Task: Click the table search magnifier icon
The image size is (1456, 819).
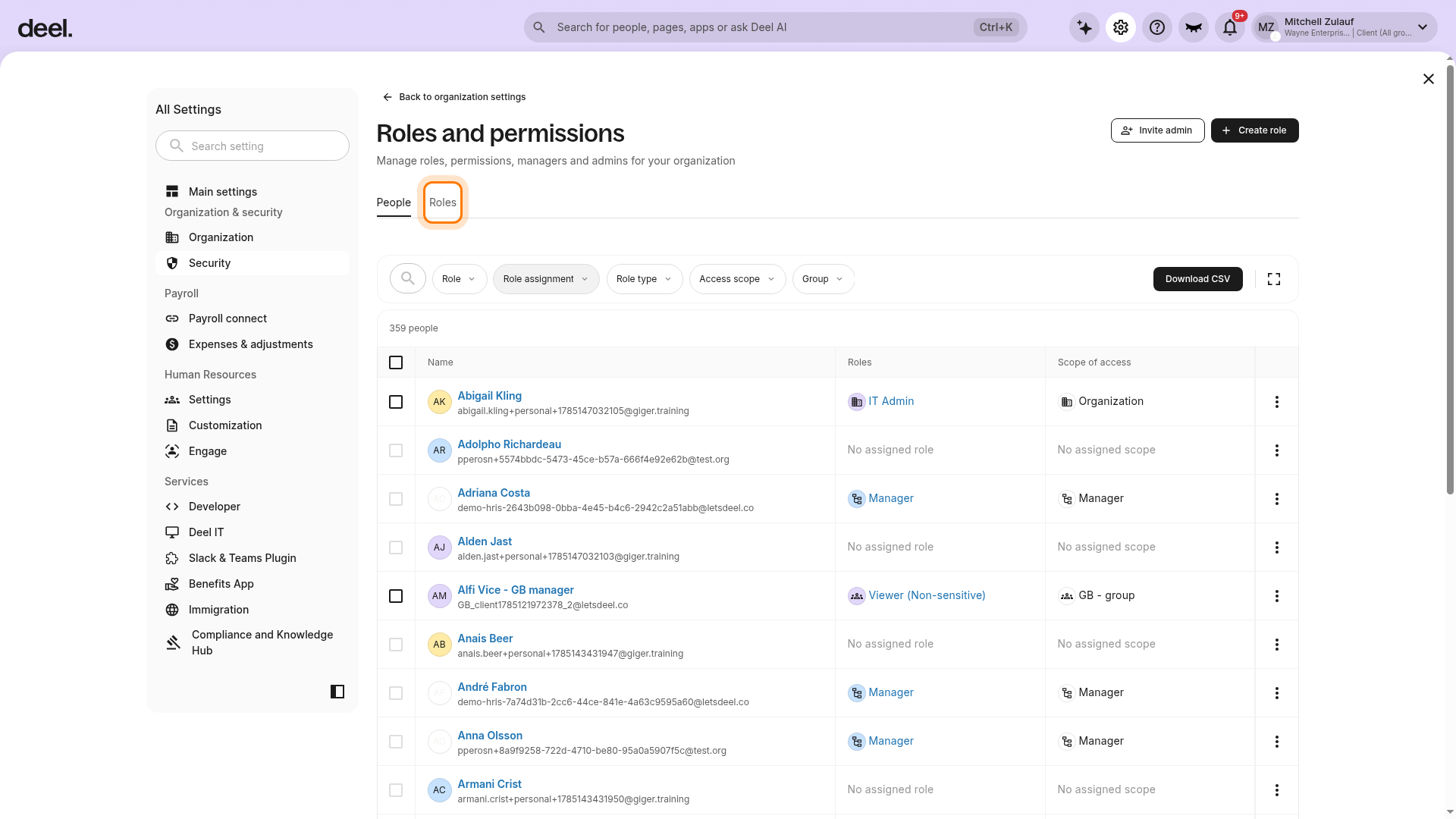Action: pyautogui.click(x=408, y=279)
